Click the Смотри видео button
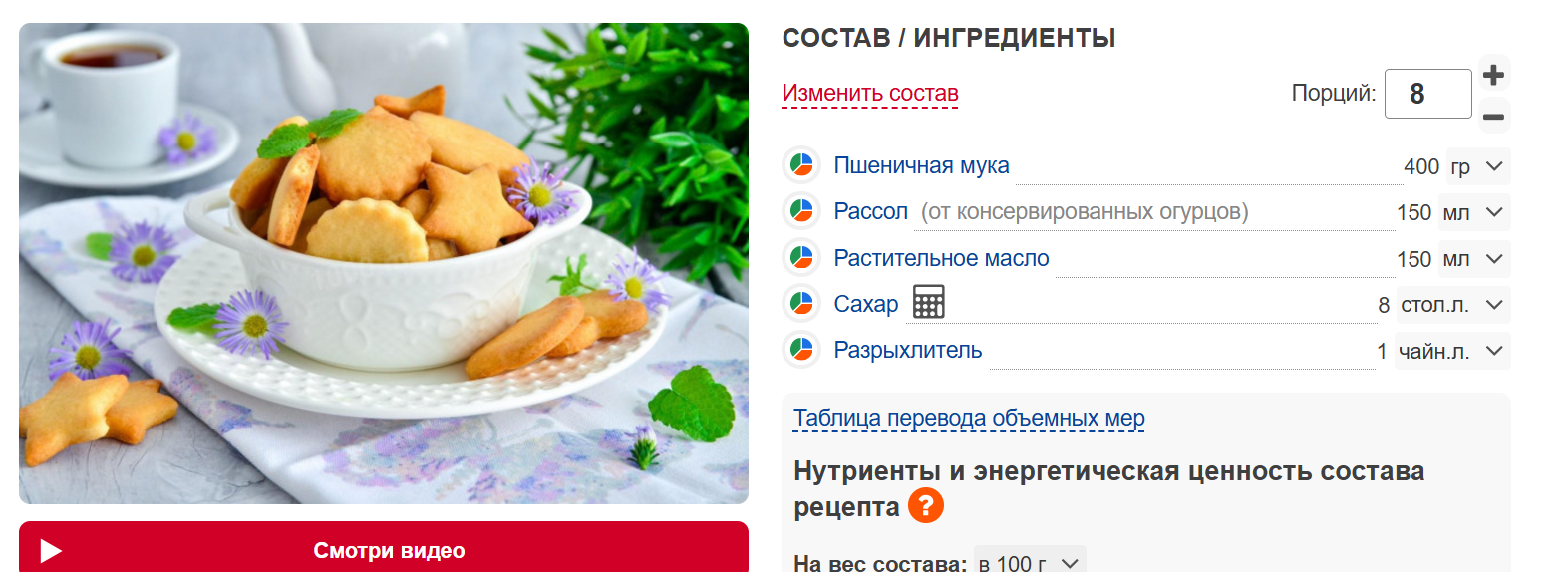This screenshot has width=1568, height=572. coord(384,547)
